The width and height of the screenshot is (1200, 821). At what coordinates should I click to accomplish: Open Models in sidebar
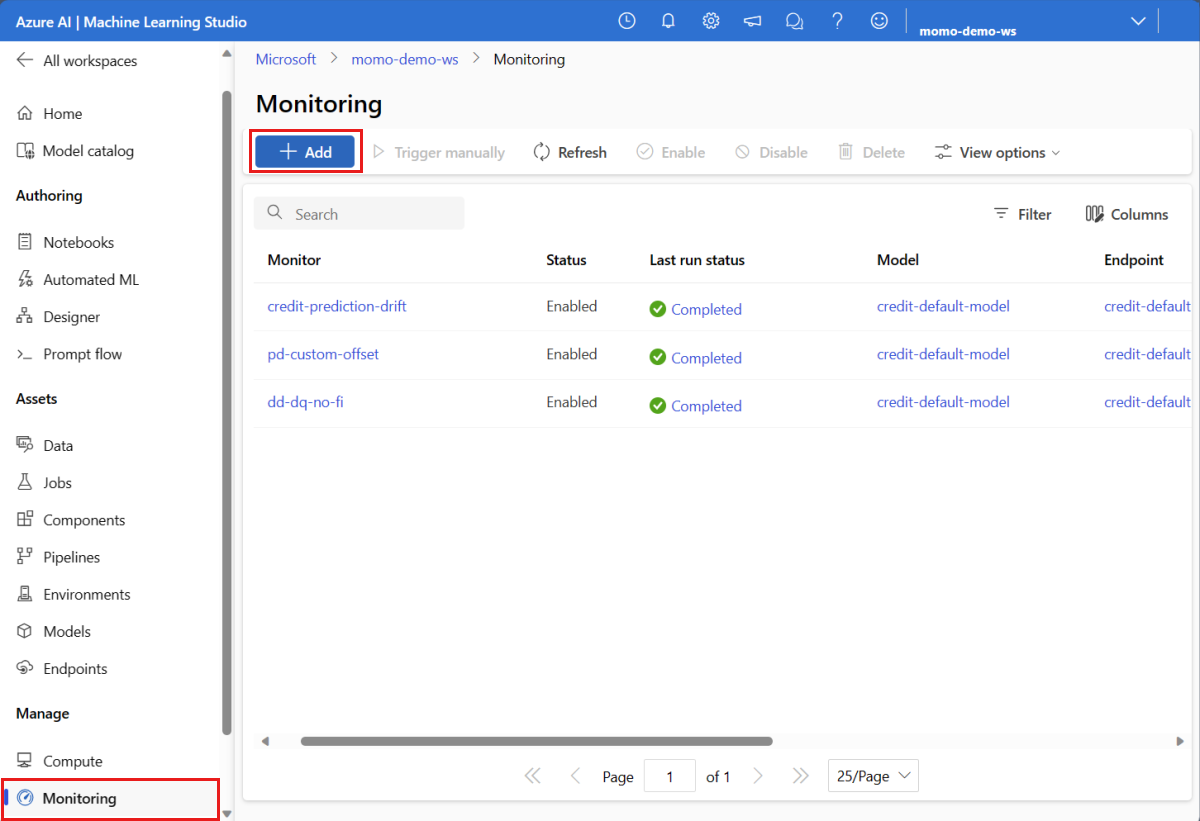pyautogui.click(x=54, y=631)
